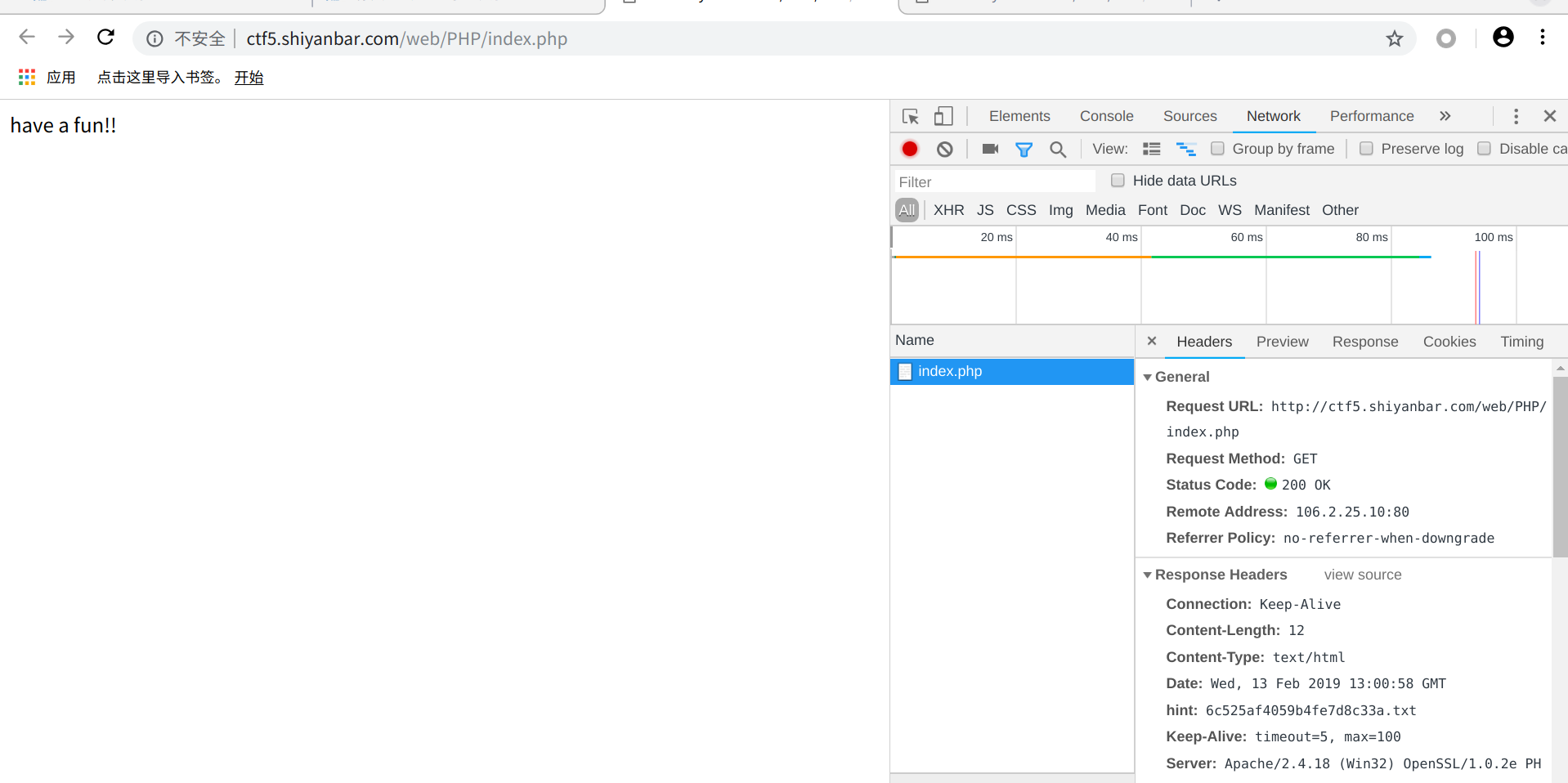This screenshot has width=1568, height=783.
Task: Bookmark this page with the star icon
Action: 1395,38
